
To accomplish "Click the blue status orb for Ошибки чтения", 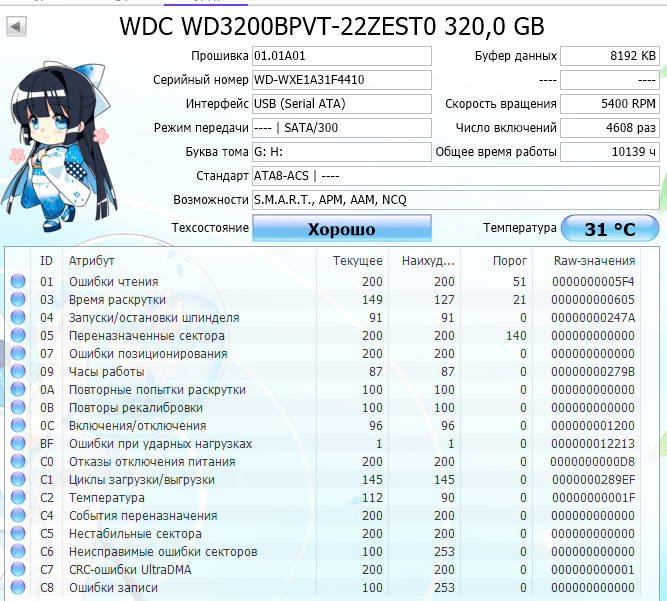I will click(18, 281).
